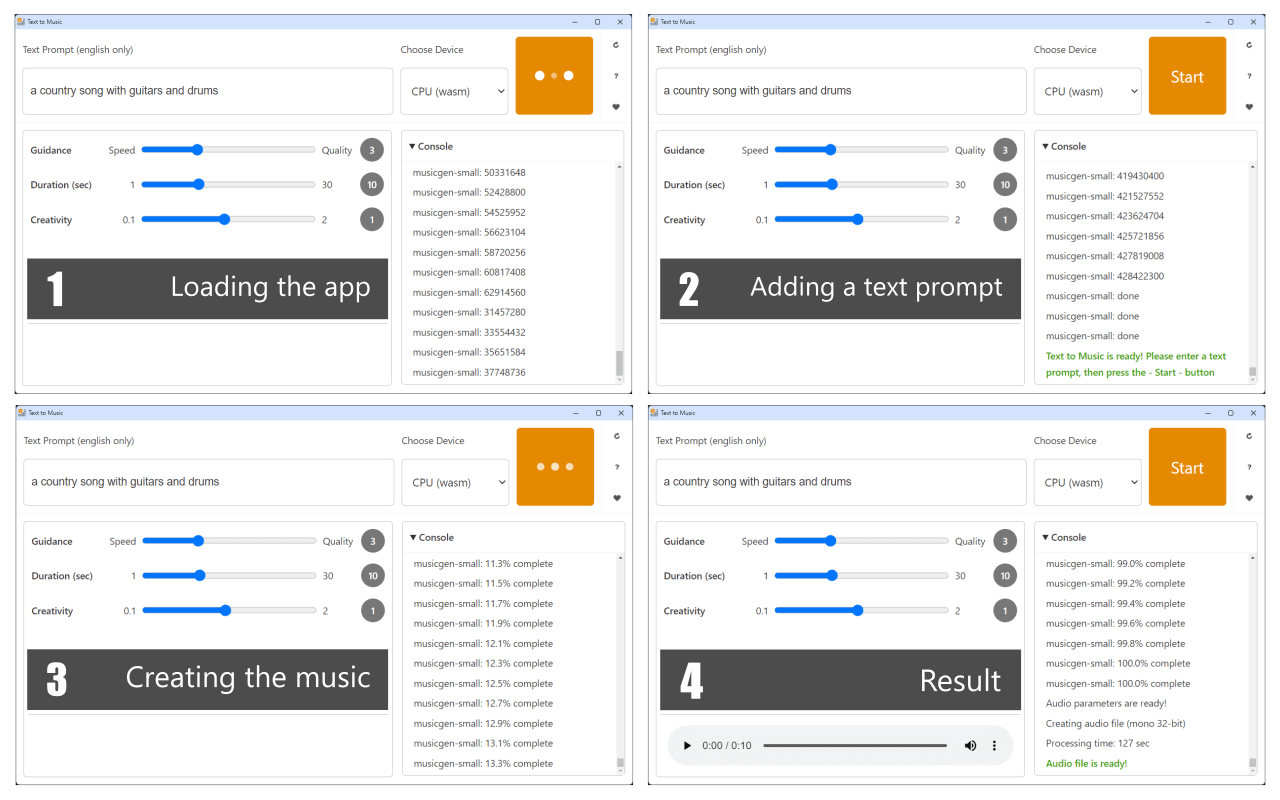Image resolution: width=1280 pixels, height=800 pixels.
Task: Click the Start button in panel 2
Action: [1187, 76]
